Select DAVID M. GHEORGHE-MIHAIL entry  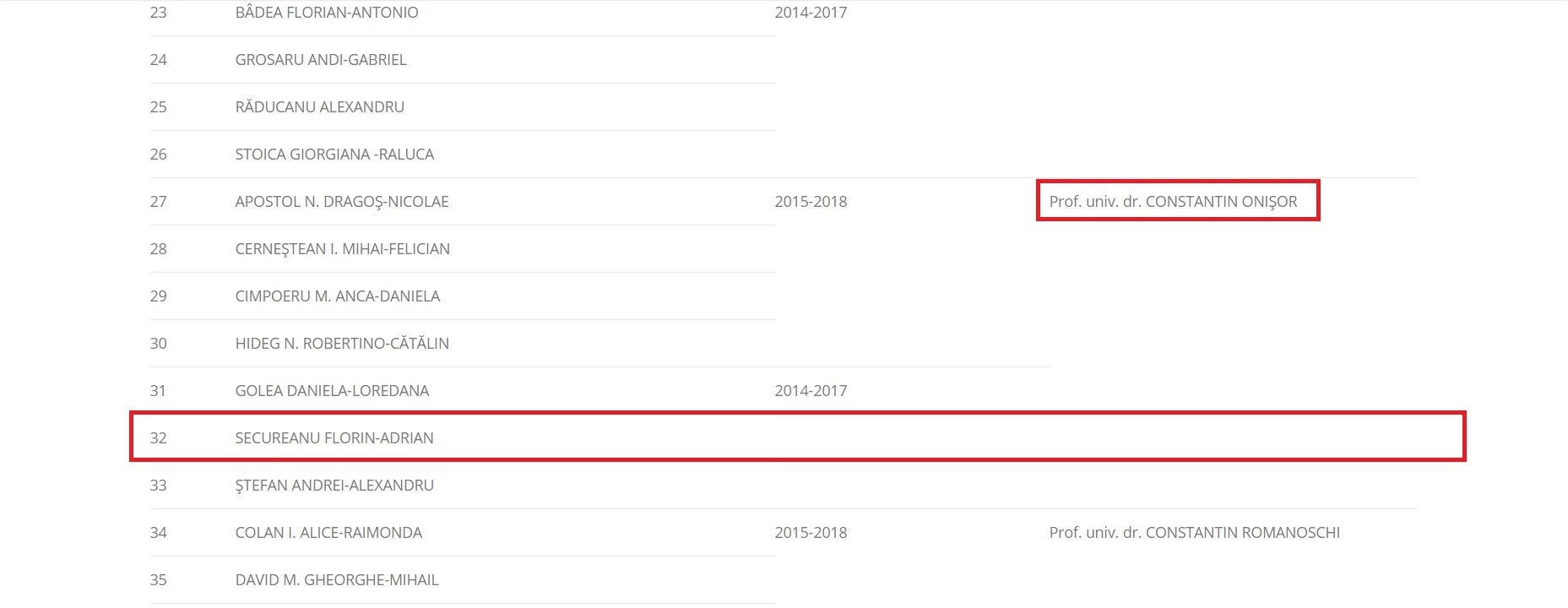coord(337,580)
